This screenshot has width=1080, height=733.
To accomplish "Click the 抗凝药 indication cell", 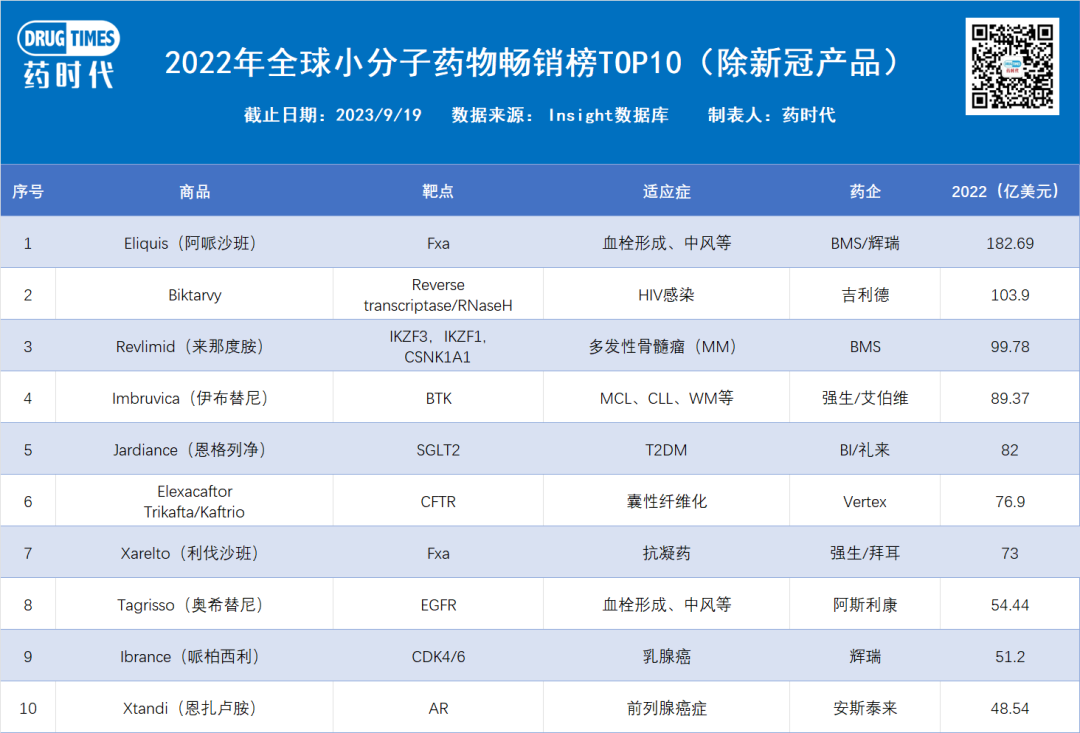I will point(666,553).
